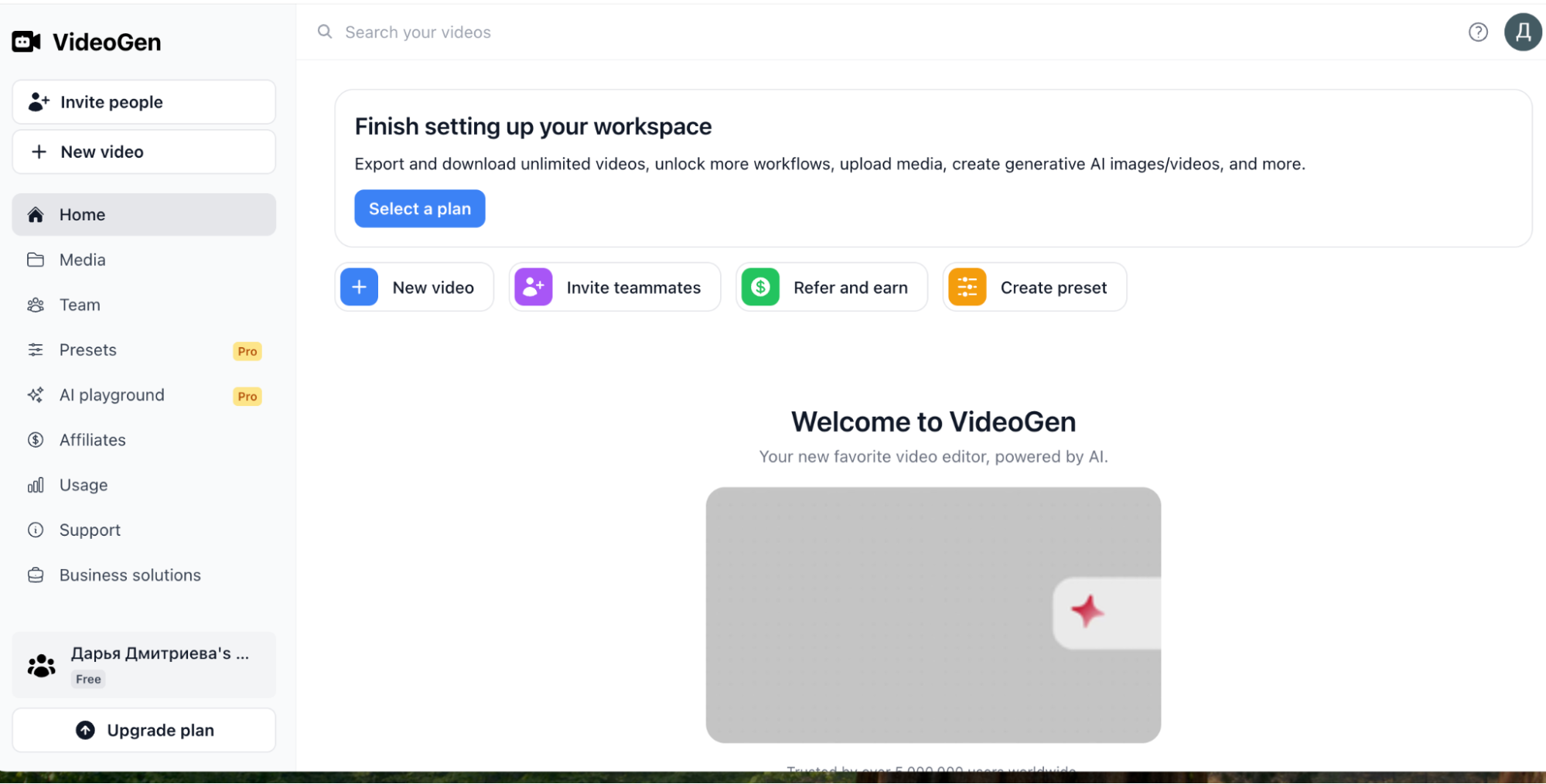Open AI playground in sidebar

111,395
